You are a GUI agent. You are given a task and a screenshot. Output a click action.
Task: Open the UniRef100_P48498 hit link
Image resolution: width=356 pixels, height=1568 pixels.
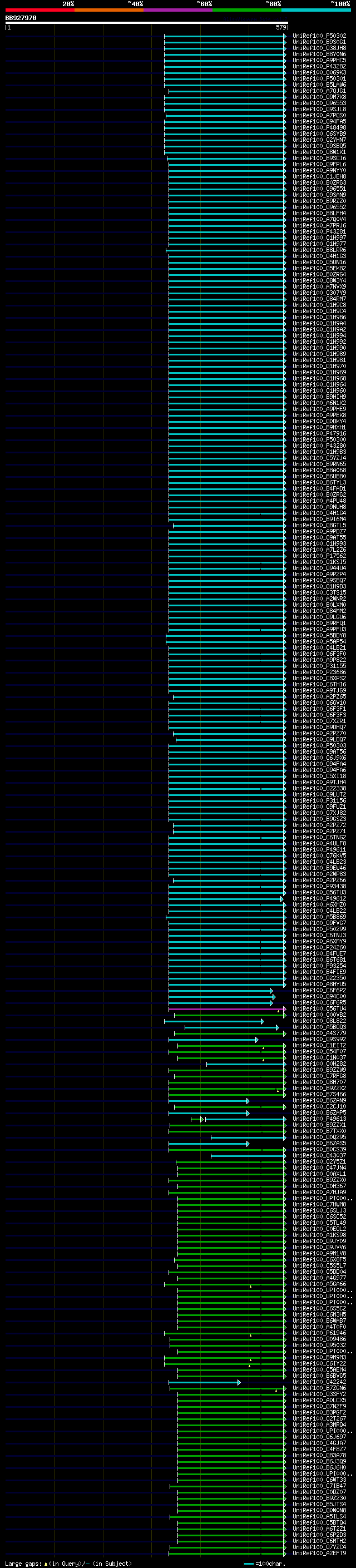coord(319,128)
